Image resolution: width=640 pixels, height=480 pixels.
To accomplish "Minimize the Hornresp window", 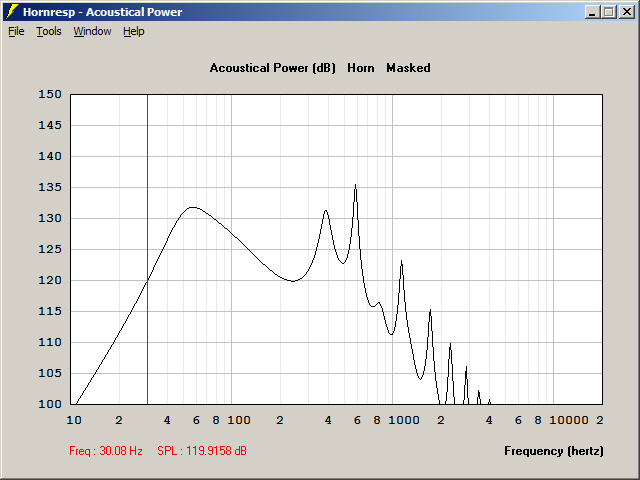I will click(x=592, y=12).
